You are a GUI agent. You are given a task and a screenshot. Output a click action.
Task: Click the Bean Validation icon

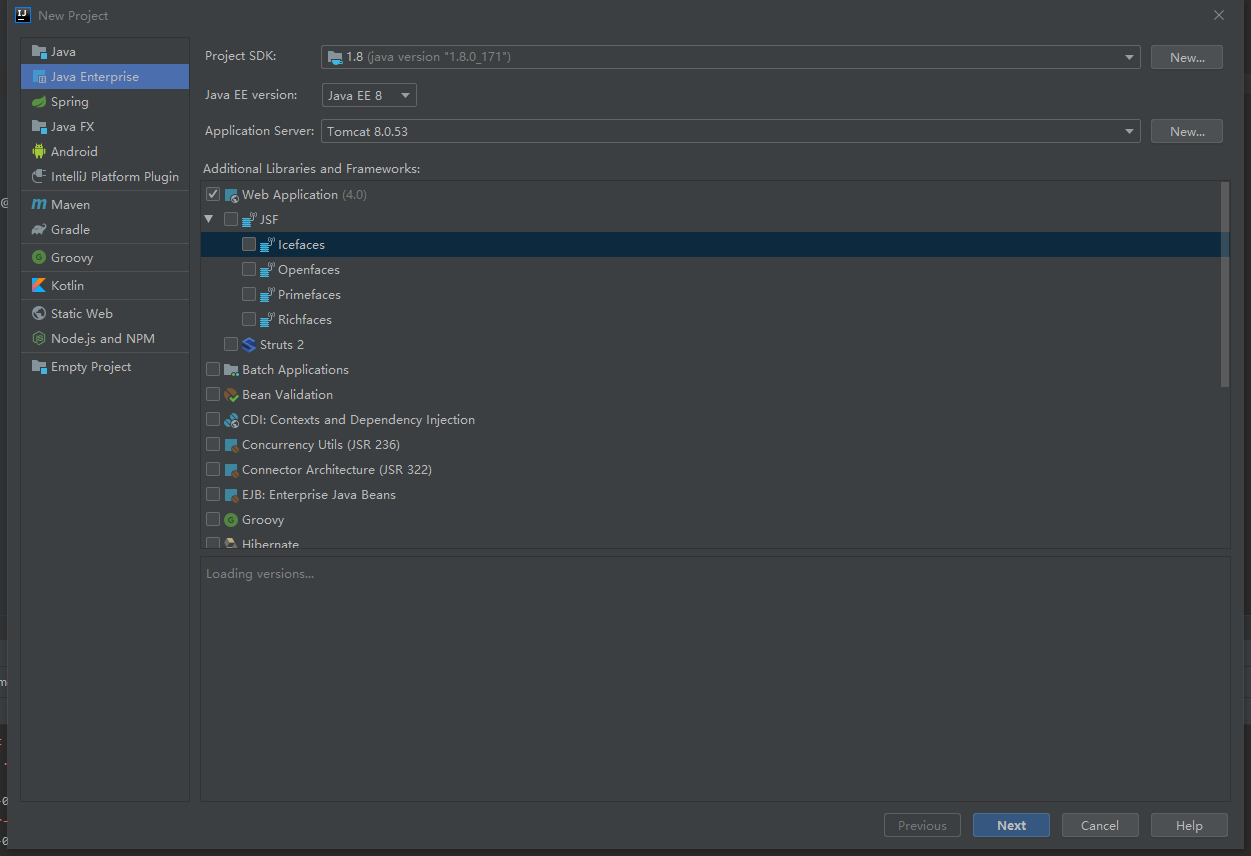coord(231,395)
